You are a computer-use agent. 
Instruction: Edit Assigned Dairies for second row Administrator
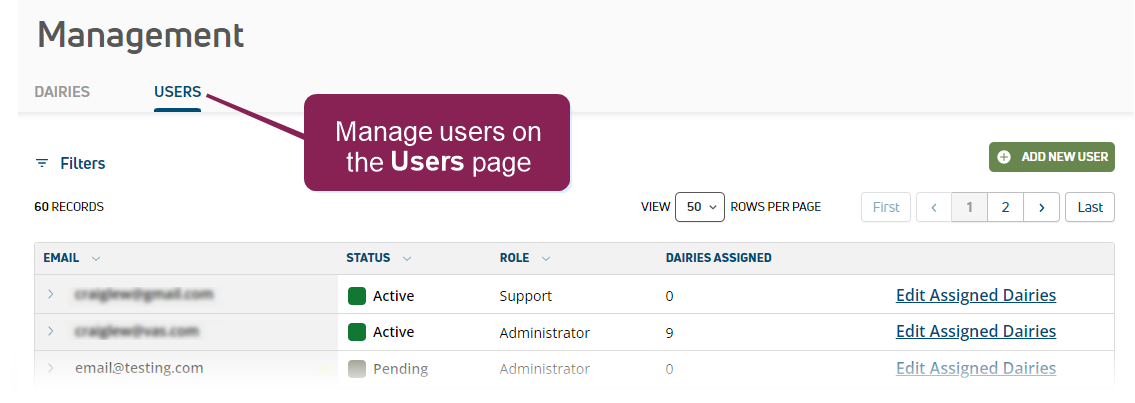coord(975,331)
